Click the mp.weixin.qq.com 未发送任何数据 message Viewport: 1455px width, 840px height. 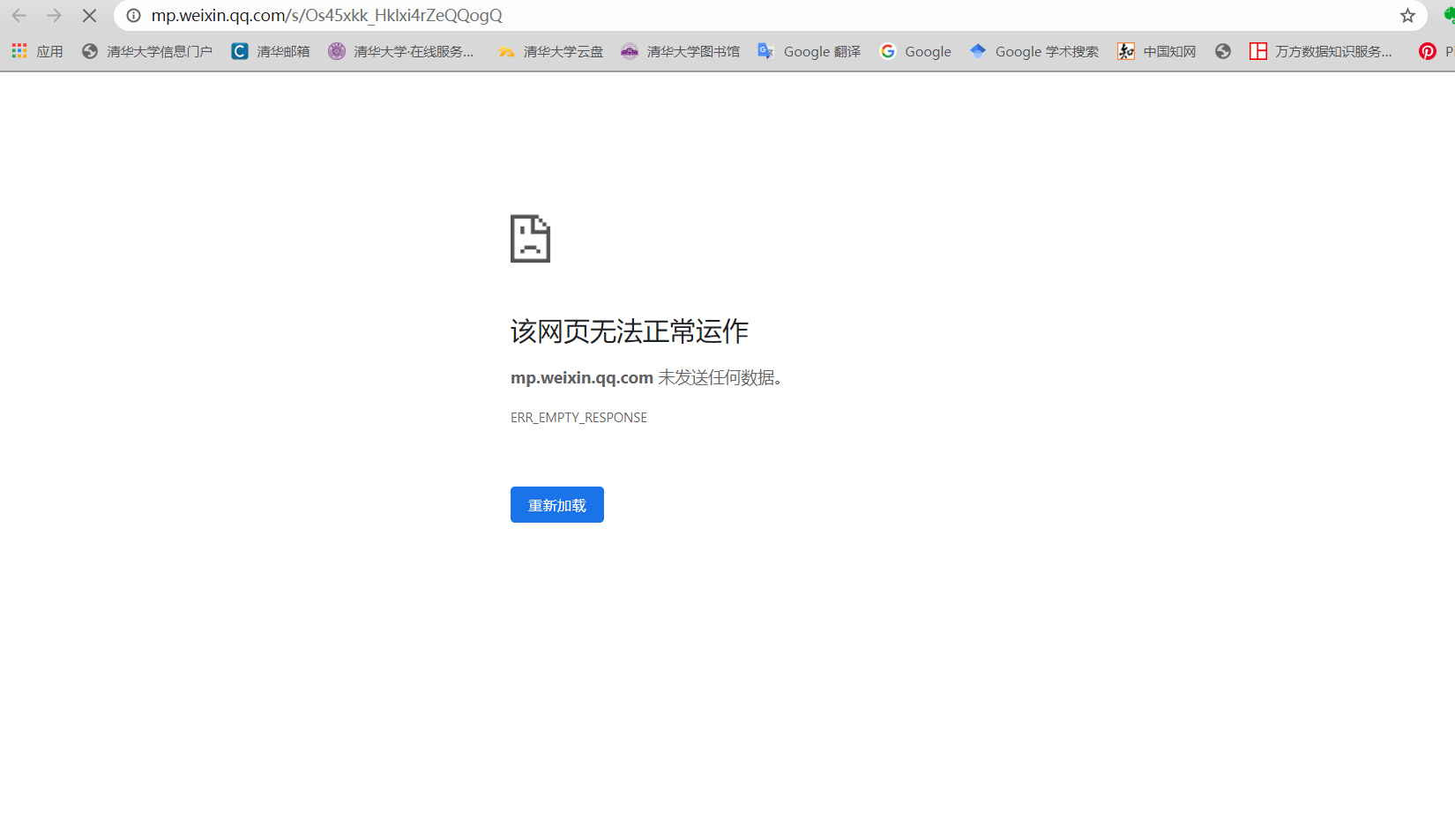pyautogui.click(x=646, y=378)
